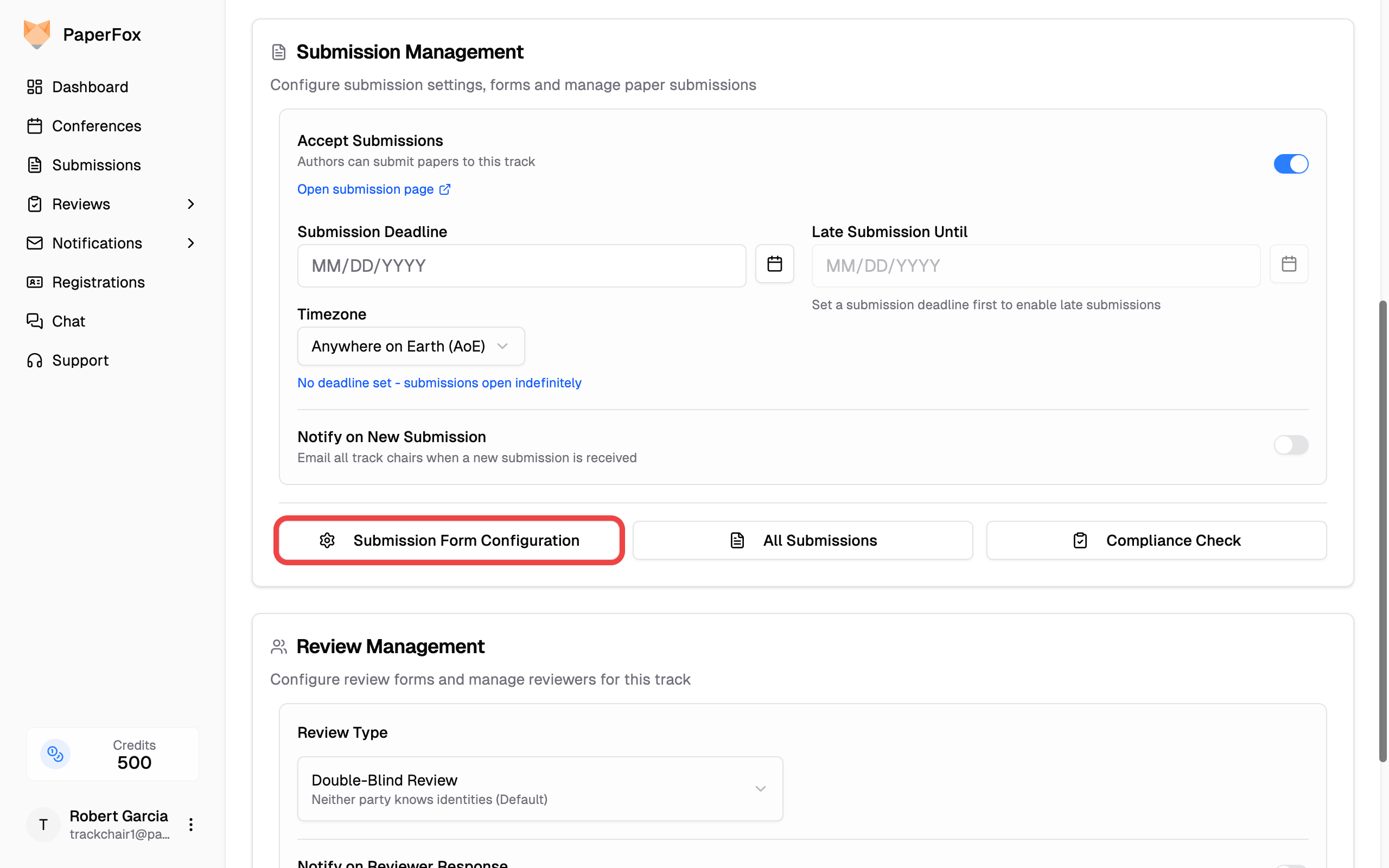Expand the Notifications sidebar submenu
The width and height of the screenshot is (1389, 868).
click(190, 243)
